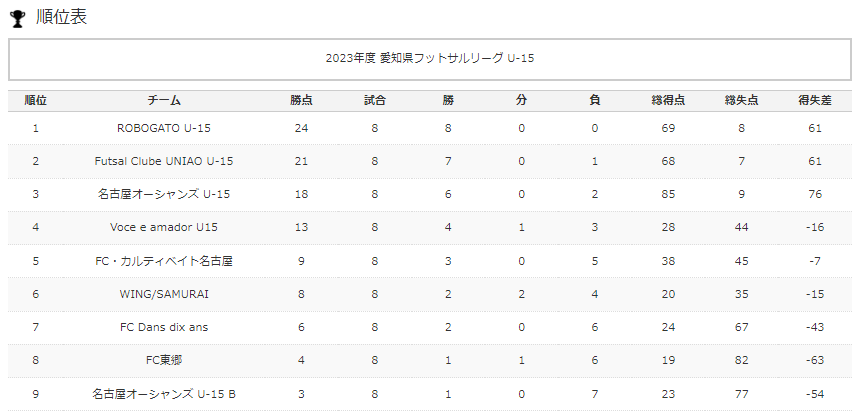
Task: Select the 2023年度 愛知県フットサルリーグ U-15 title box
Action: (430, 59)
